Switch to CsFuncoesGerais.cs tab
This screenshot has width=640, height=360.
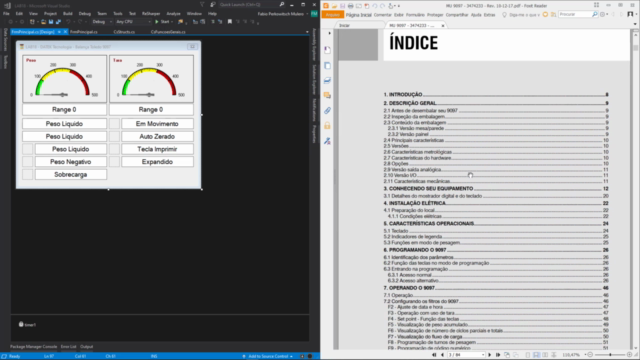pos(168,32)
